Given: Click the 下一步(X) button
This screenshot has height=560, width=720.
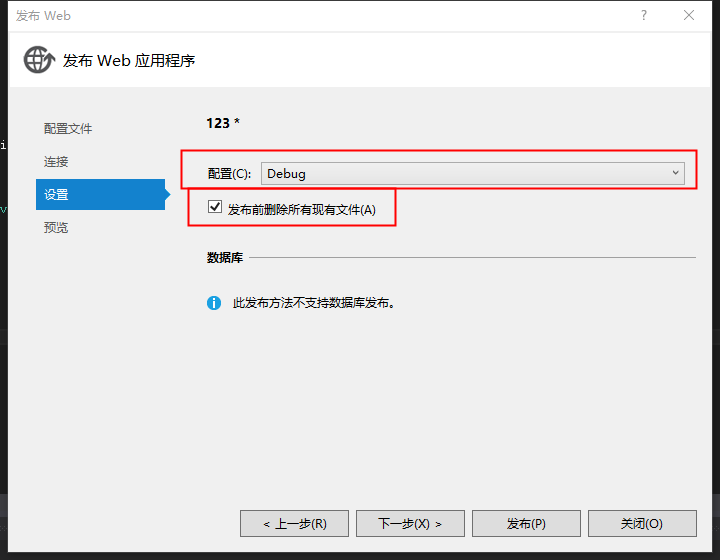Looking at the screenshot, I should 410,523.
